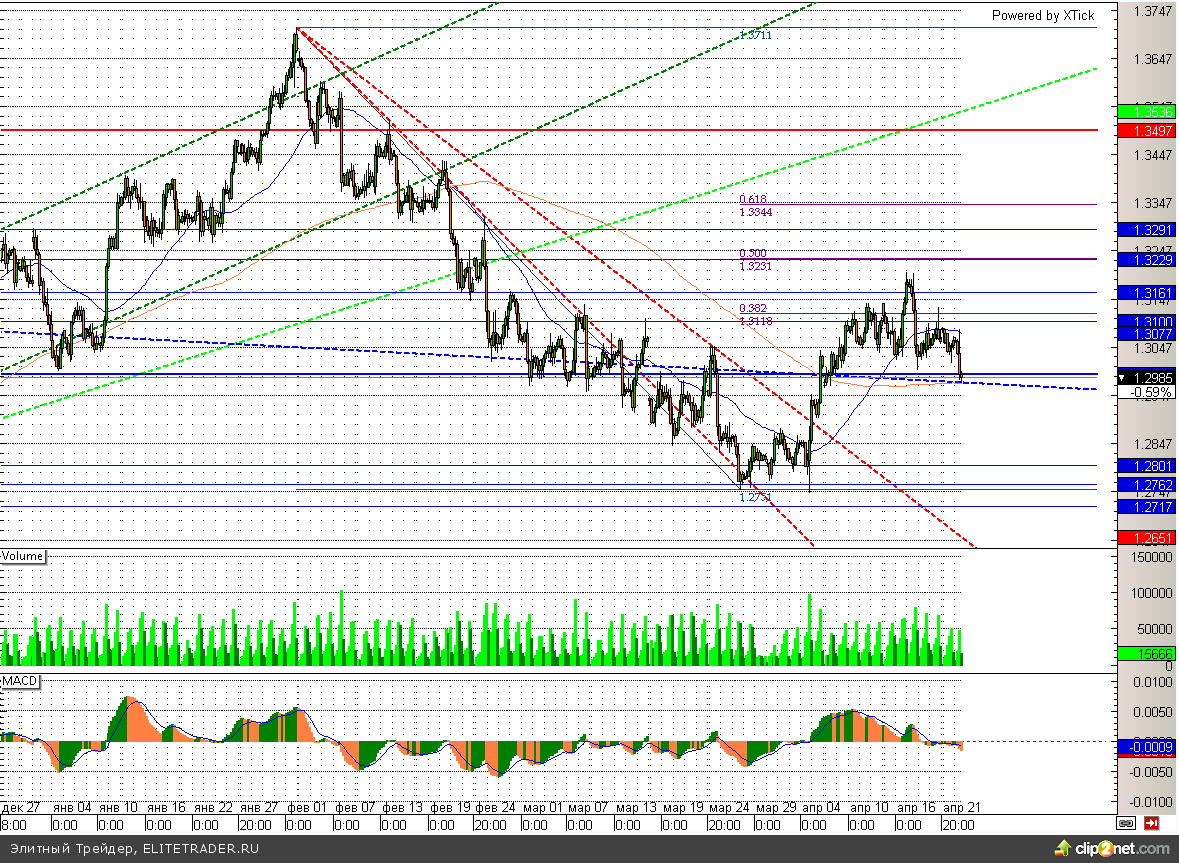Image resolution: width=1179 pixels, height=863 pixels.
Task: Click the 'мар 24' date axis label
Action: pos(729,807)
